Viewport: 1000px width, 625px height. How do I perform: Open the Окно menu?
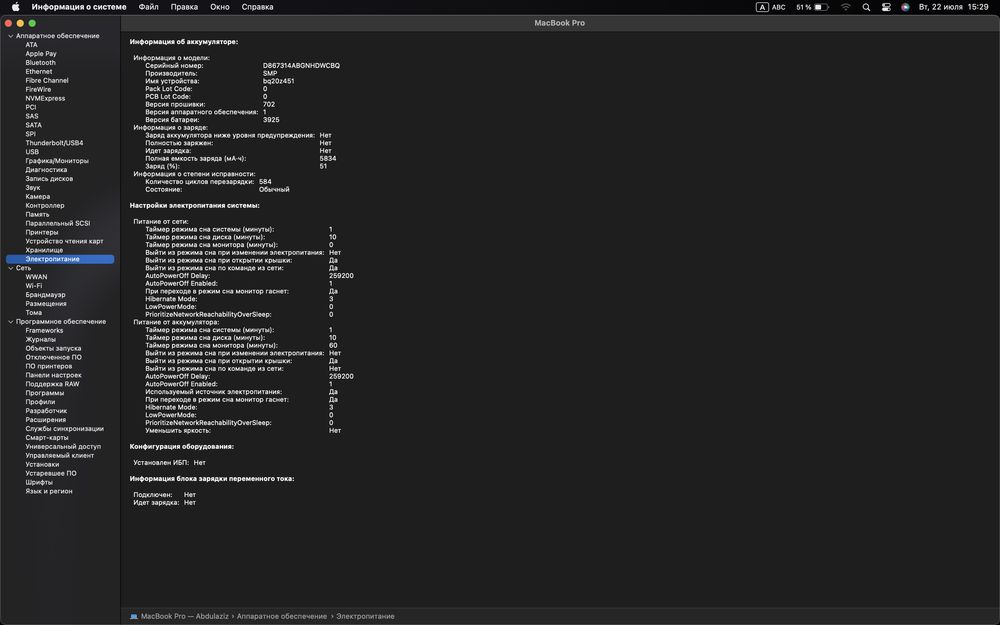[x=219, y=7]
